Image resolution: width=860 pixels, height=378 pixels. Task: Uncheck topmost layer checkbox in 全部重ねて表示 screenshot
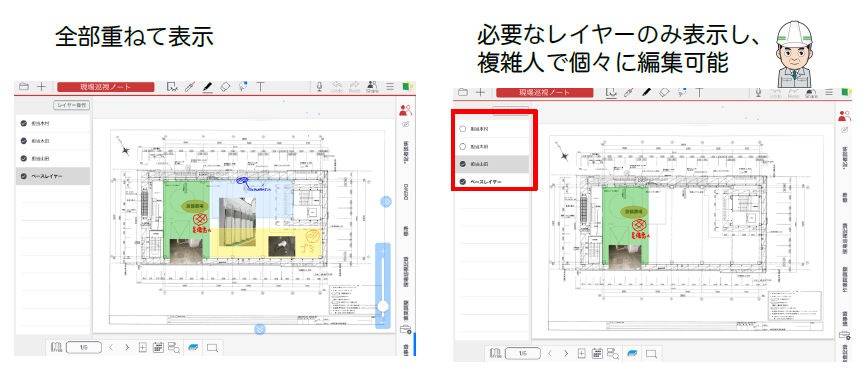click(x=24, y=123)
